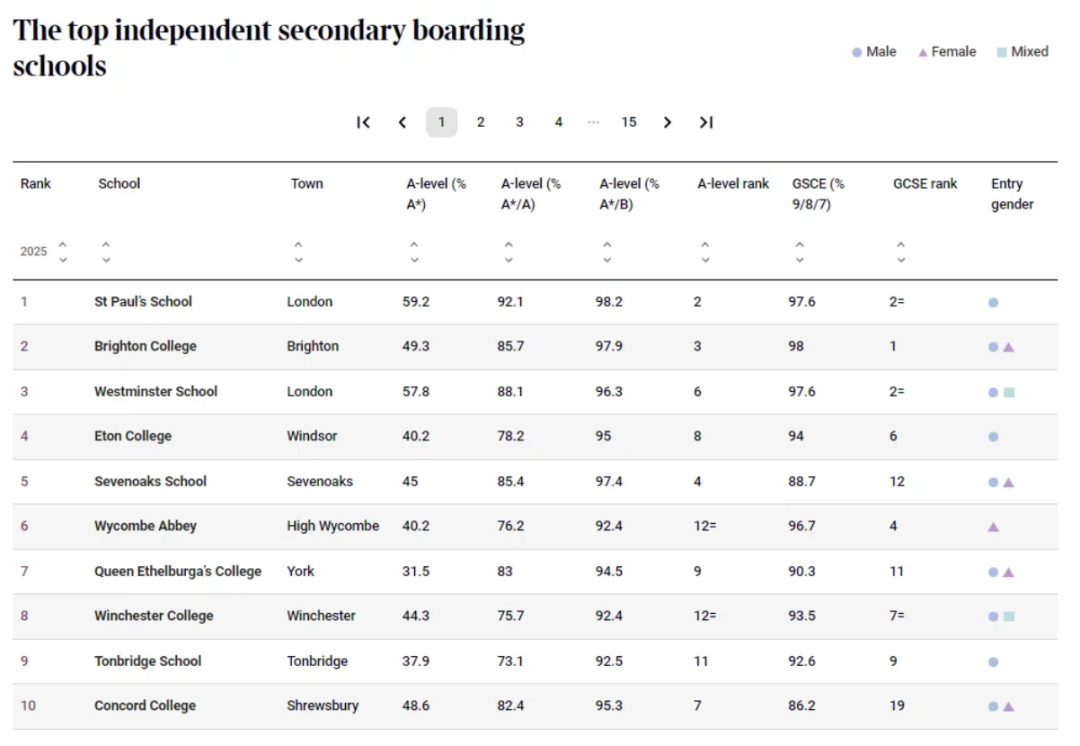Open Eton College school entry
Viewport: 1080px width, 746px height.
coord(133,436)
